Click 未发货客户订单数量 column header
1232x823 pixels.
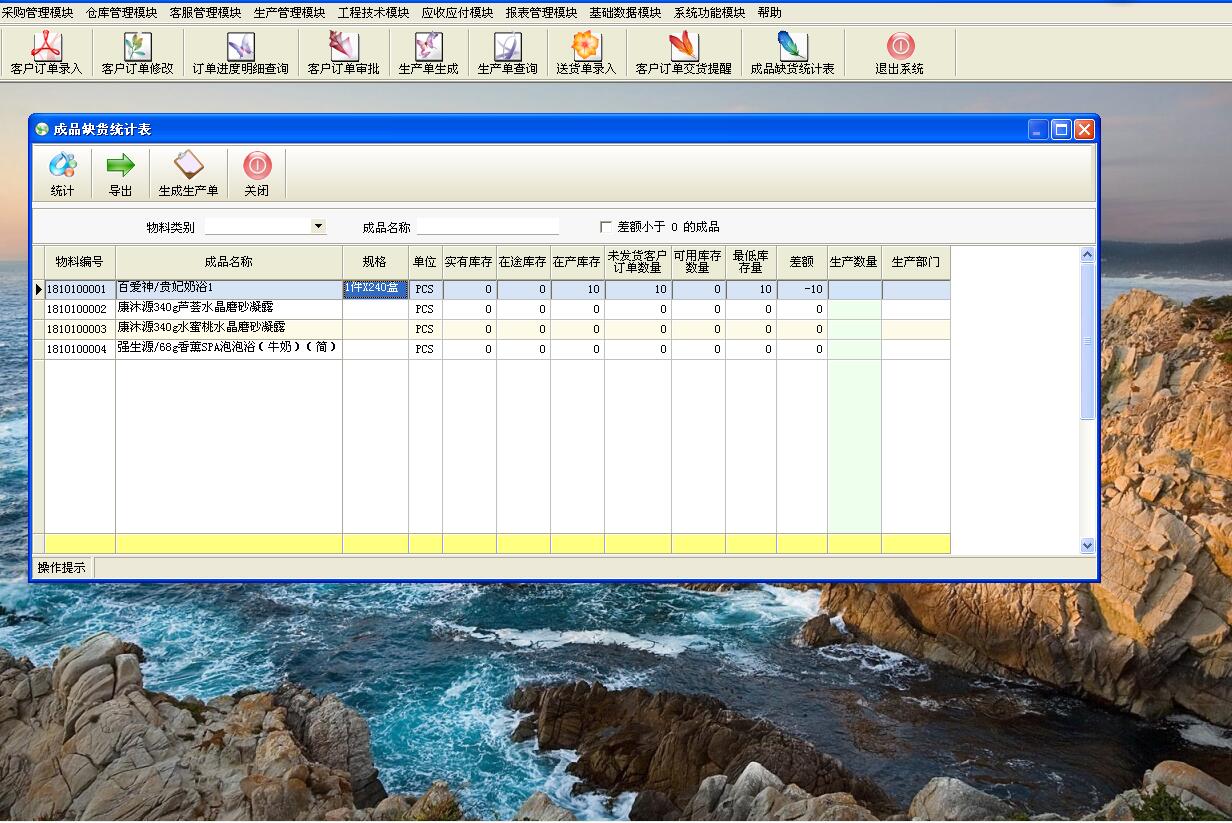[x=638, y=262]
